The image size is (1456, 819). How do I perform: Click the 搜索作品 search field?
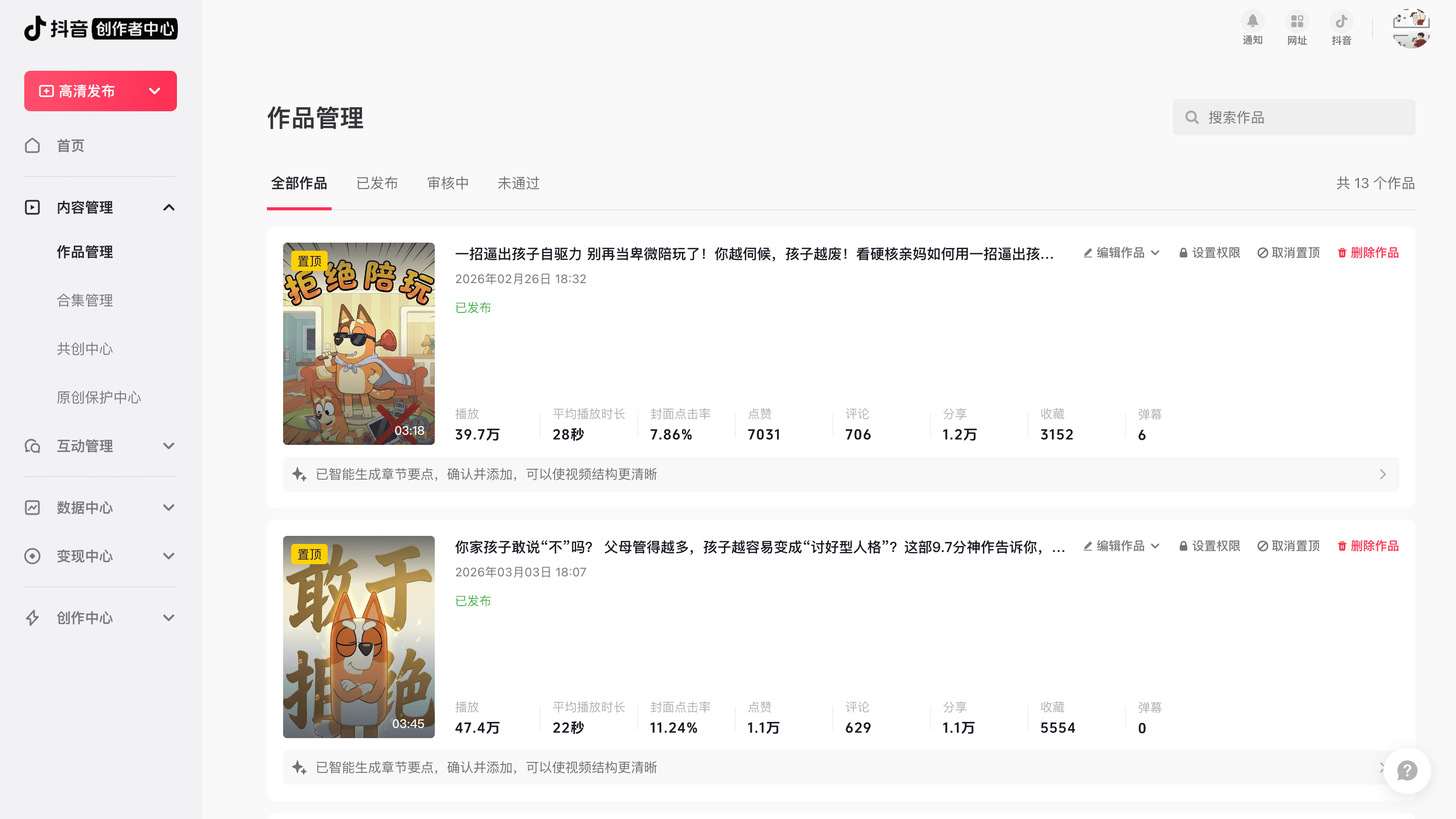[x=1294, y=117]
